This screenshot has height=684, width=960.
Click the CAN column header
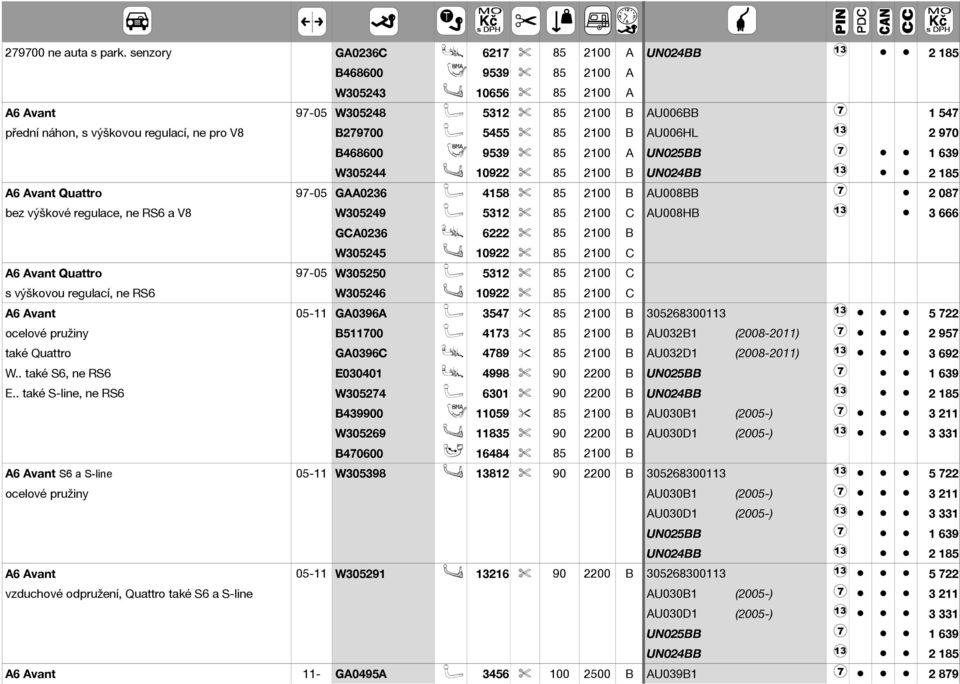pos(883,21)
